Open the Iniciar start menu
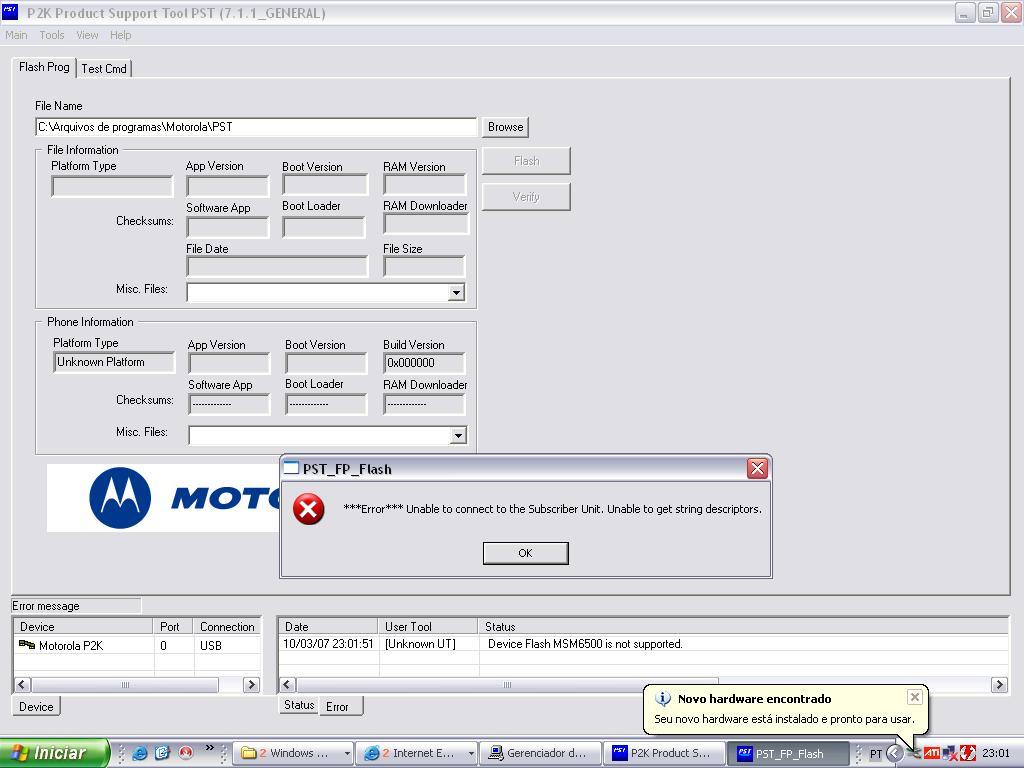Screen dimensions: 1024x768 54,753
